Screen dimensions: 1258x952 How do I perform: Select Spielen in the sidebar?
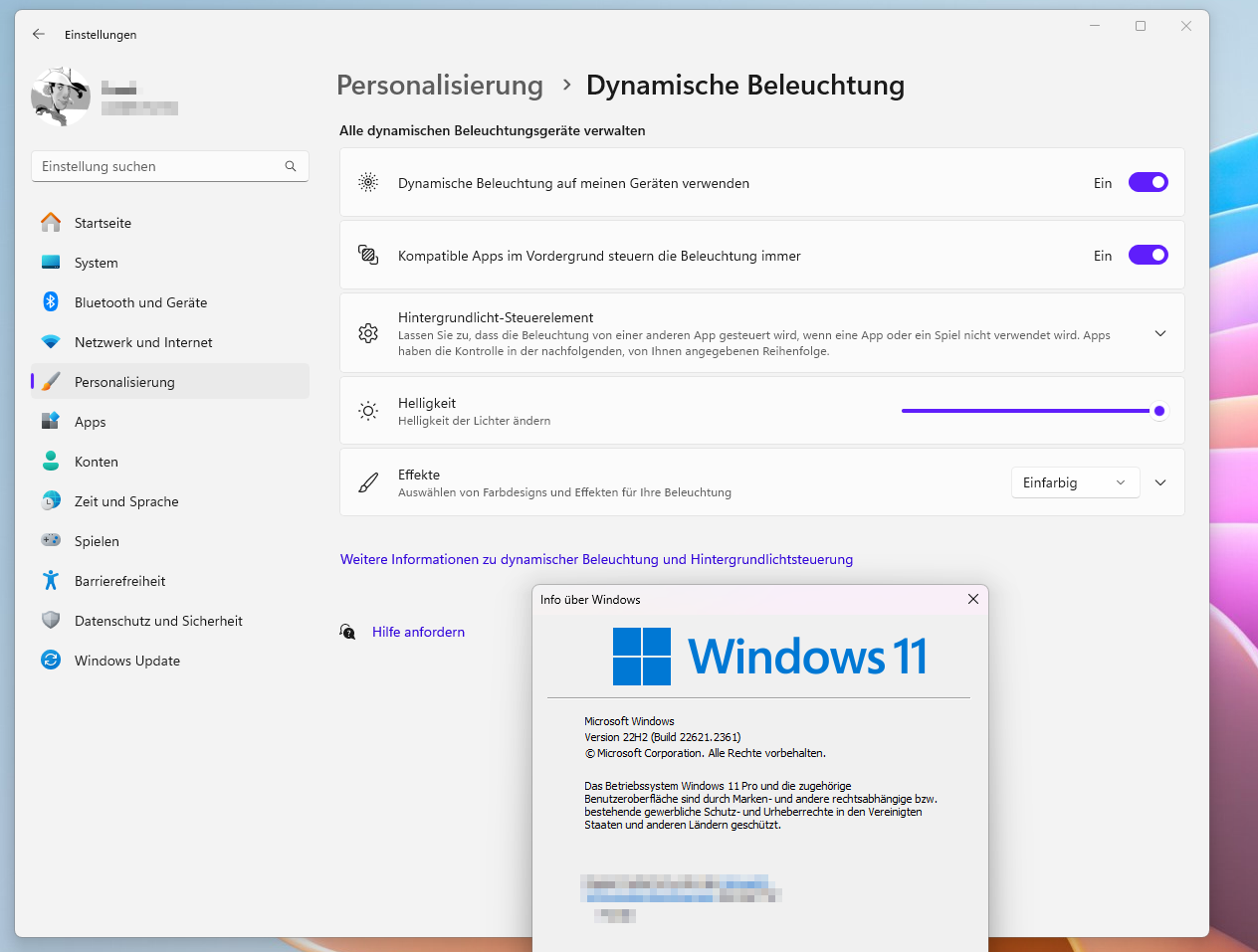170,541
